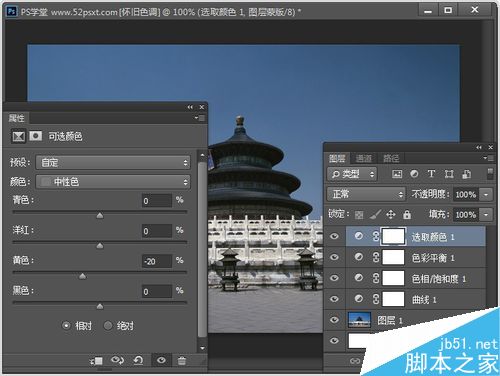The image size is (500, 376).
Task: Select the 相对 (Relative) radio button
Action: click(x=66, y=325)
